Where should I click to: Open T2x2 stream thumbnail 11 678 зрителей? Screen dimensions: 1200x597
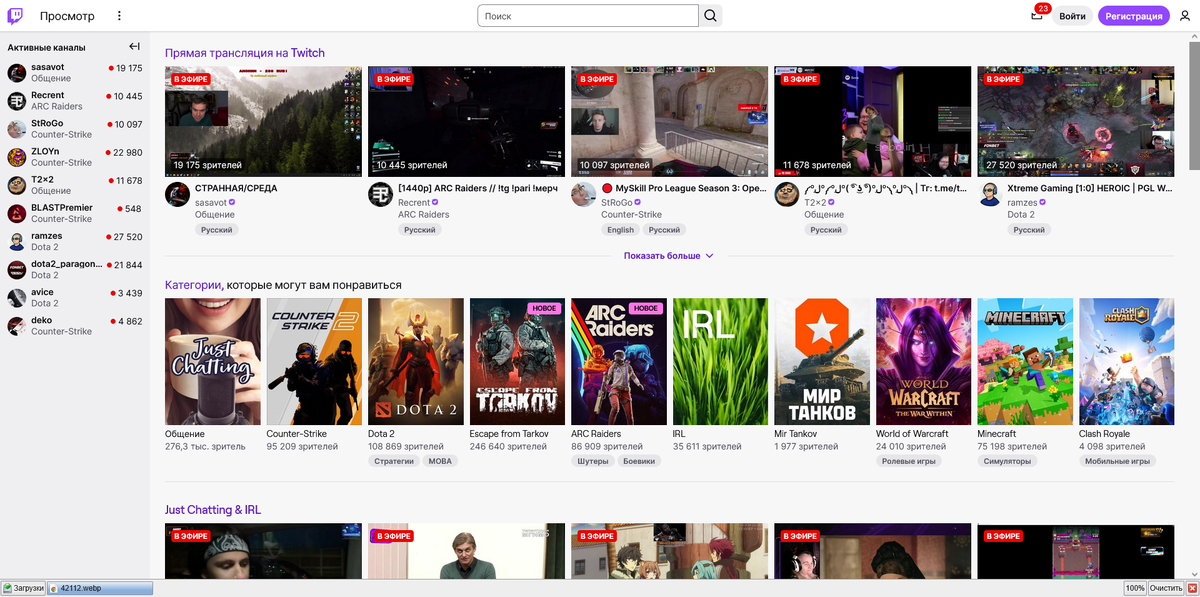point(872,121)
